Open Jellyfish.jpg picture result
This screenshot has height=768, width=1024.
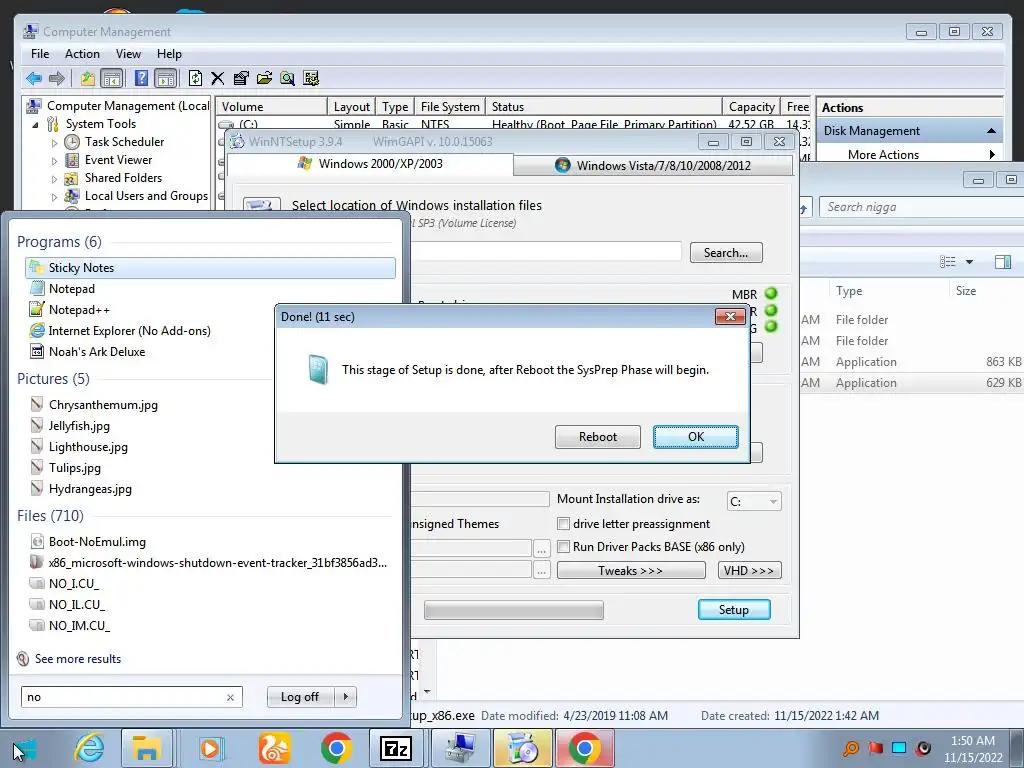[79, 426]
